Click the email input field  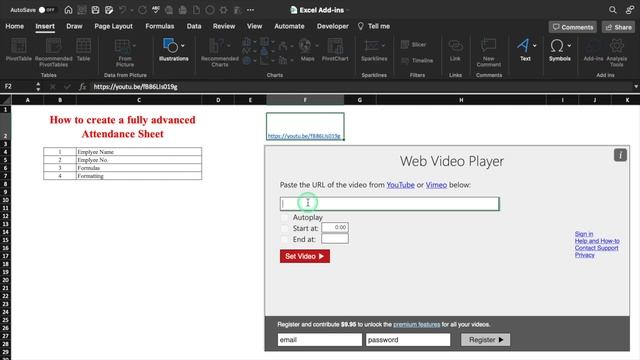[x=320, y=340]
